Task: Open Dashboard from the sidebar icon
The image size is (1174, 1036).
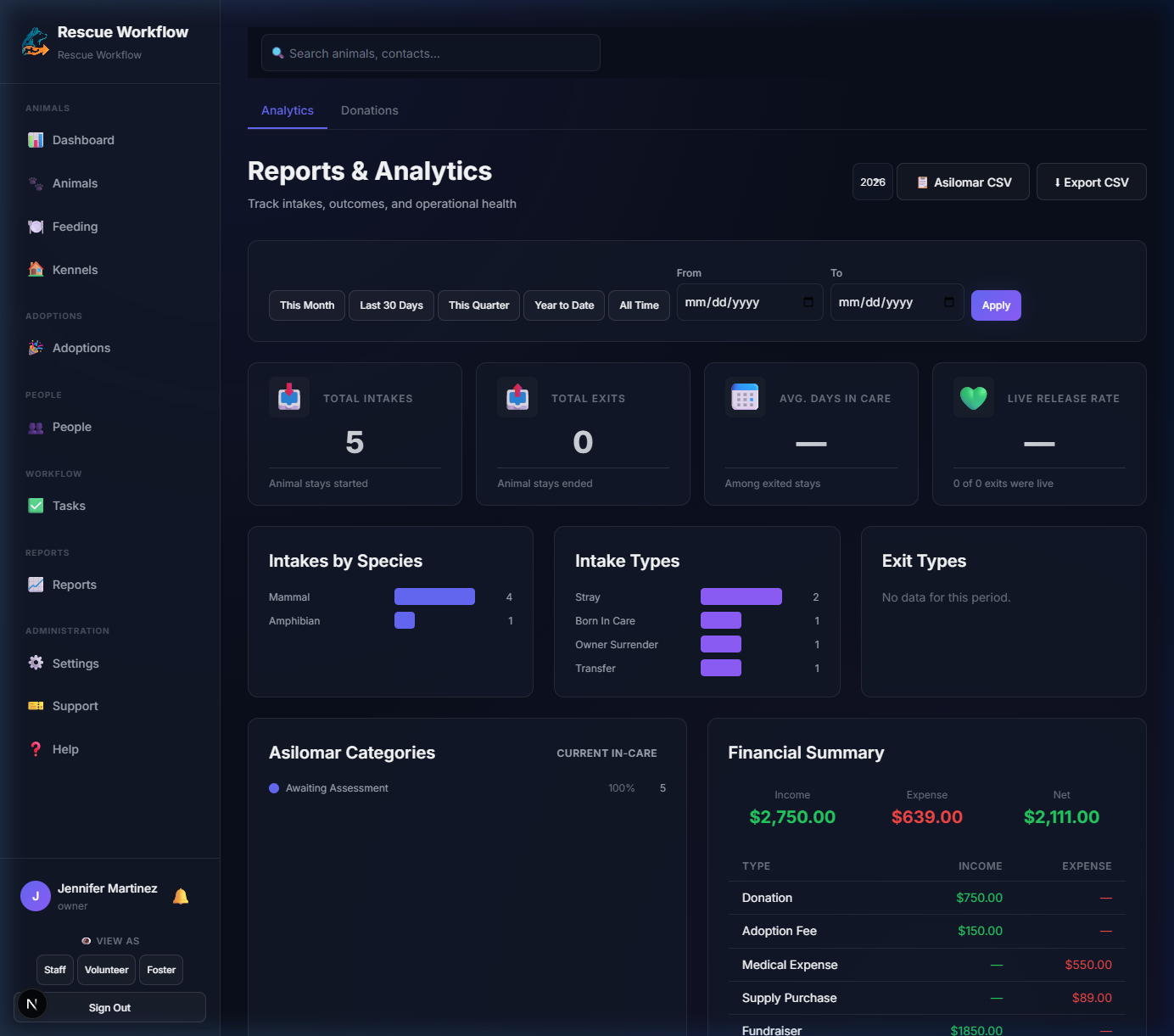Action: click(x=36, y=140)
